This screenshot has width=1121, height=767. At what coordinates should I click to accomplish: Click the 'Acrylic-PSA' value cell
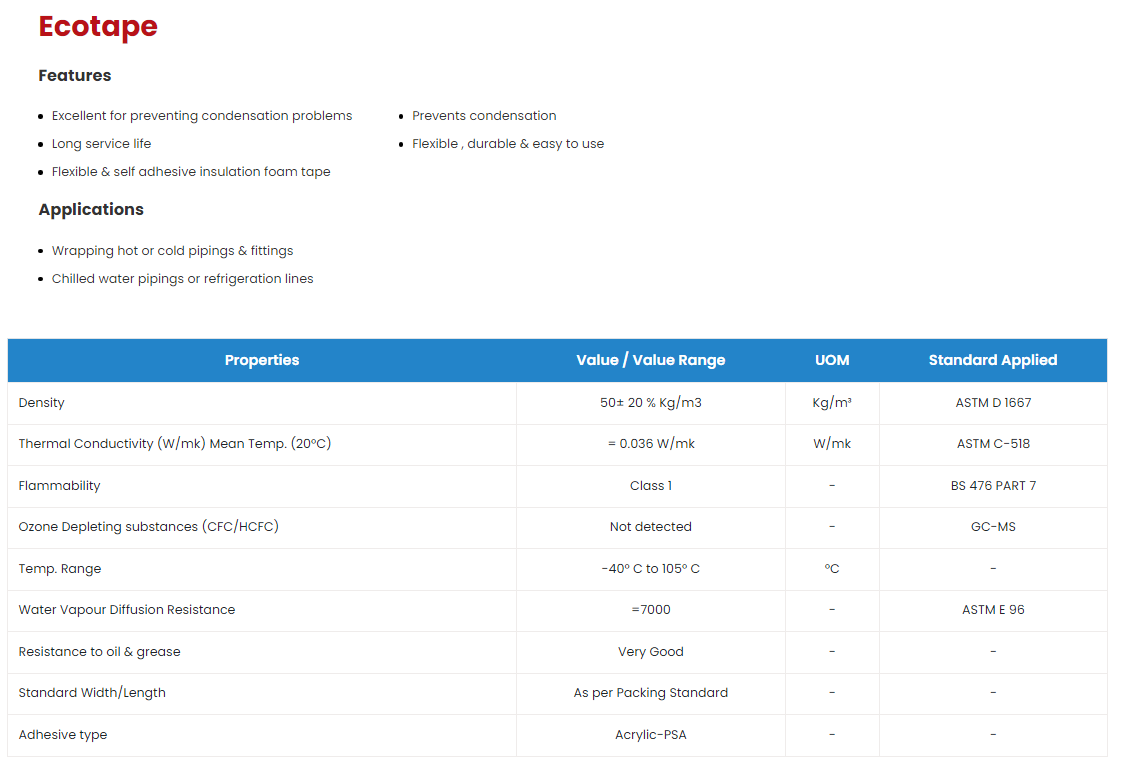click(x=651, y=735)
